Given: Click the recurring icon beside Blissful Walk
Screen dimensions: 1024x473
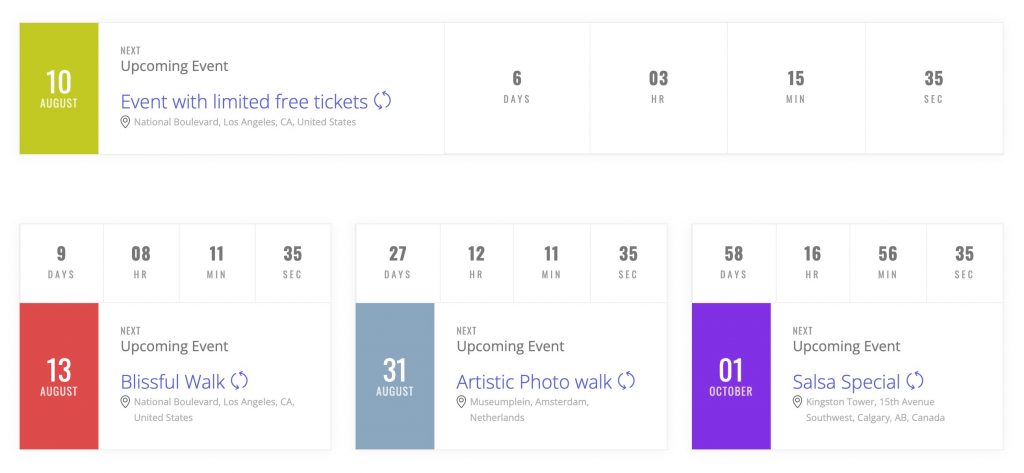Looking at the screenshot, I should coord(240,380).
